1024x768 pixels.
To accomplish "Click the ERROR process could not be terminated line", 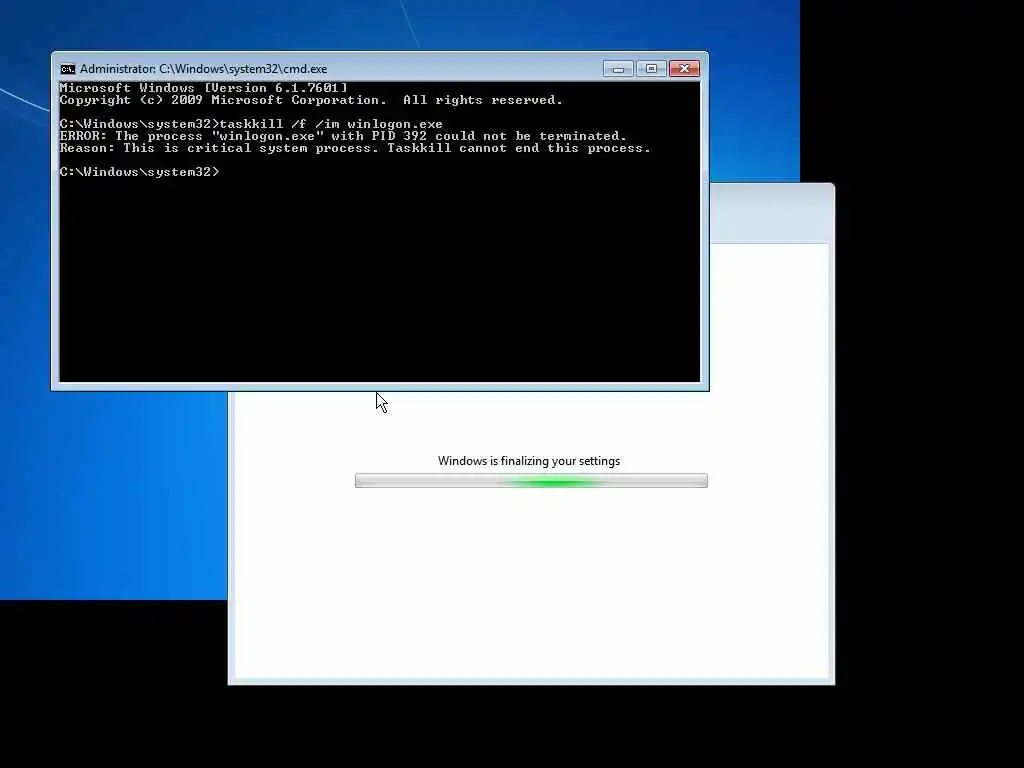I will point(343,136).
